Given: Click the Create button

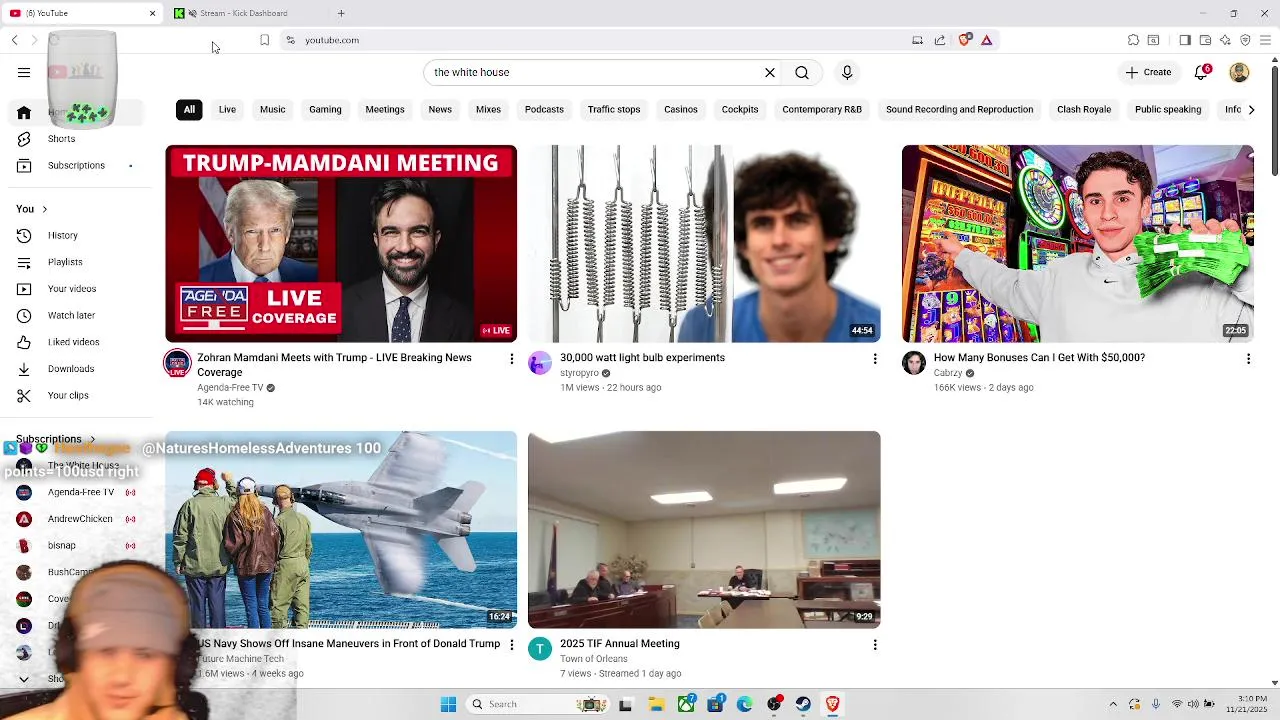Looking at the screenshot, I should click(x=1148, y=72).
